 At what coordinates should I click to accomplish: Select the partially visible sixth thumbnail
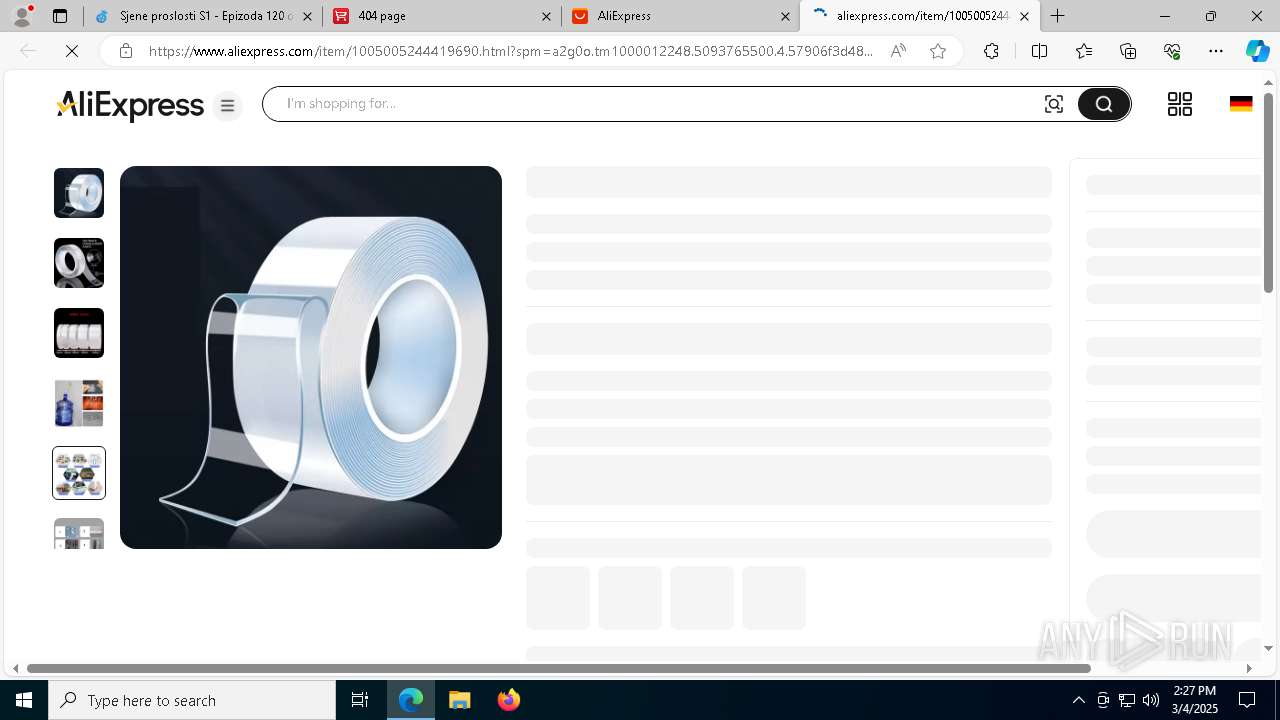click(x=79, y=533)
